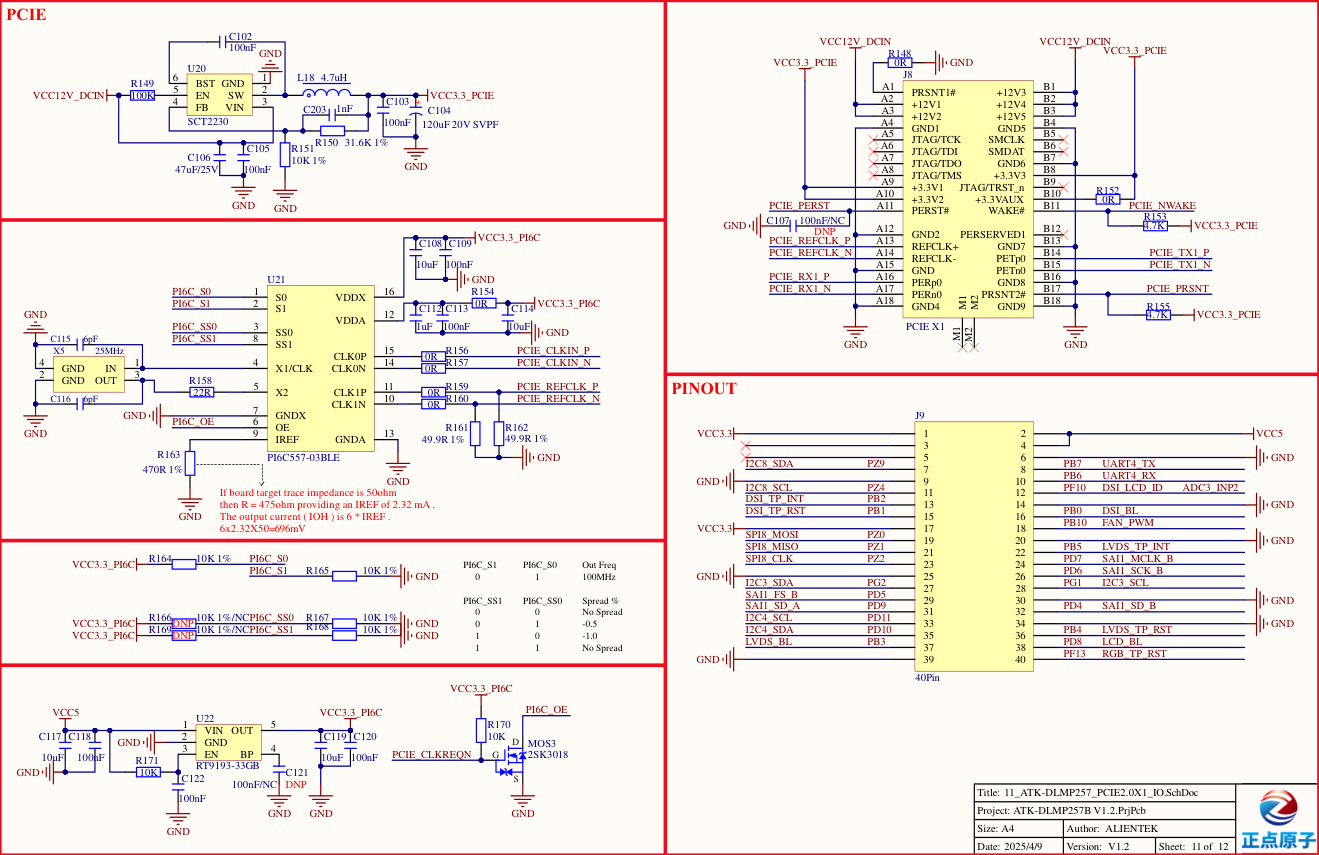Click the Sheet 11 of 12 field
1319x855 pixels.
tap(1195, 846)
